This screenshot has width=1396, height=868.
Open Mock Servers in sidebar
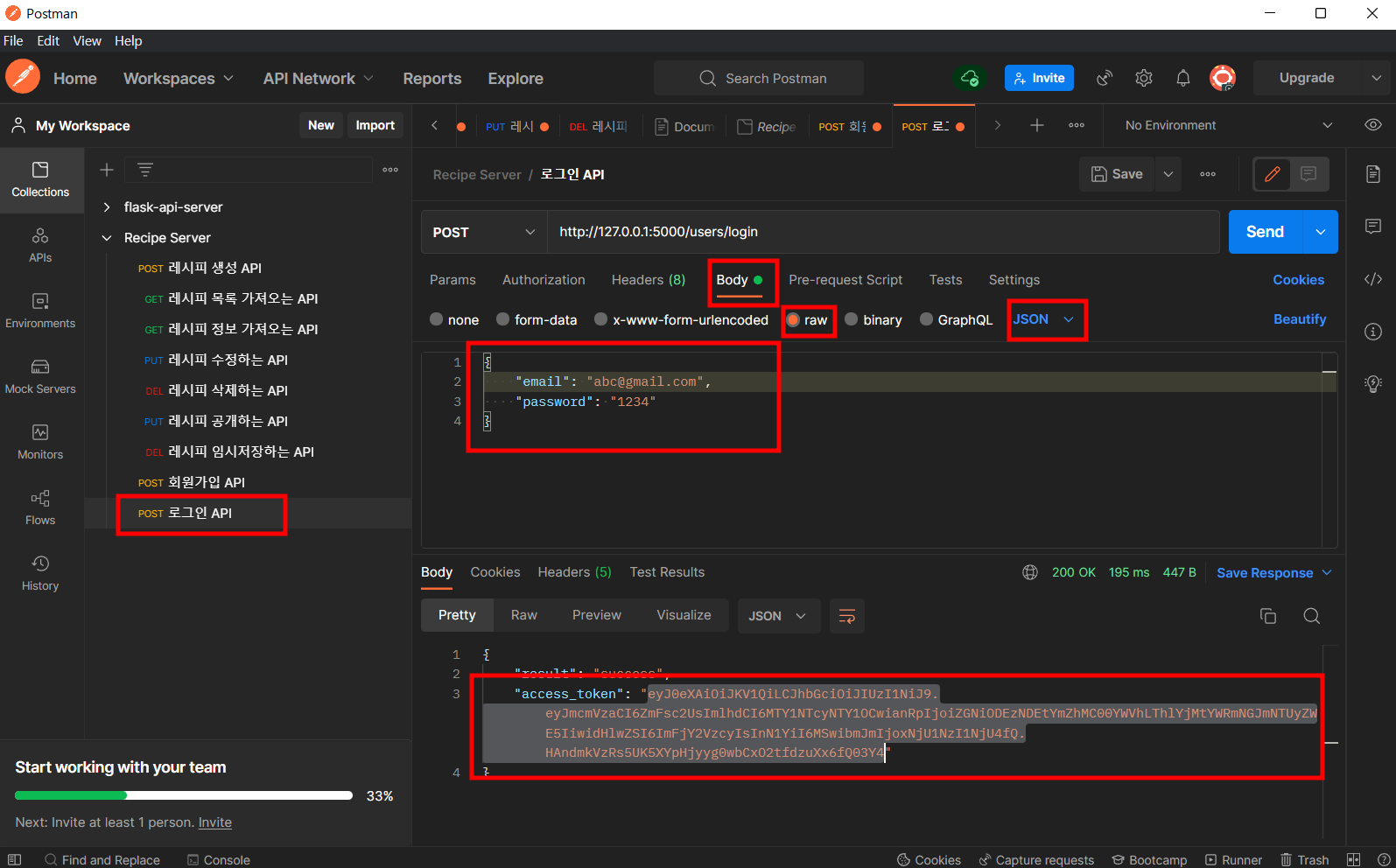click(x=40, y=376)
